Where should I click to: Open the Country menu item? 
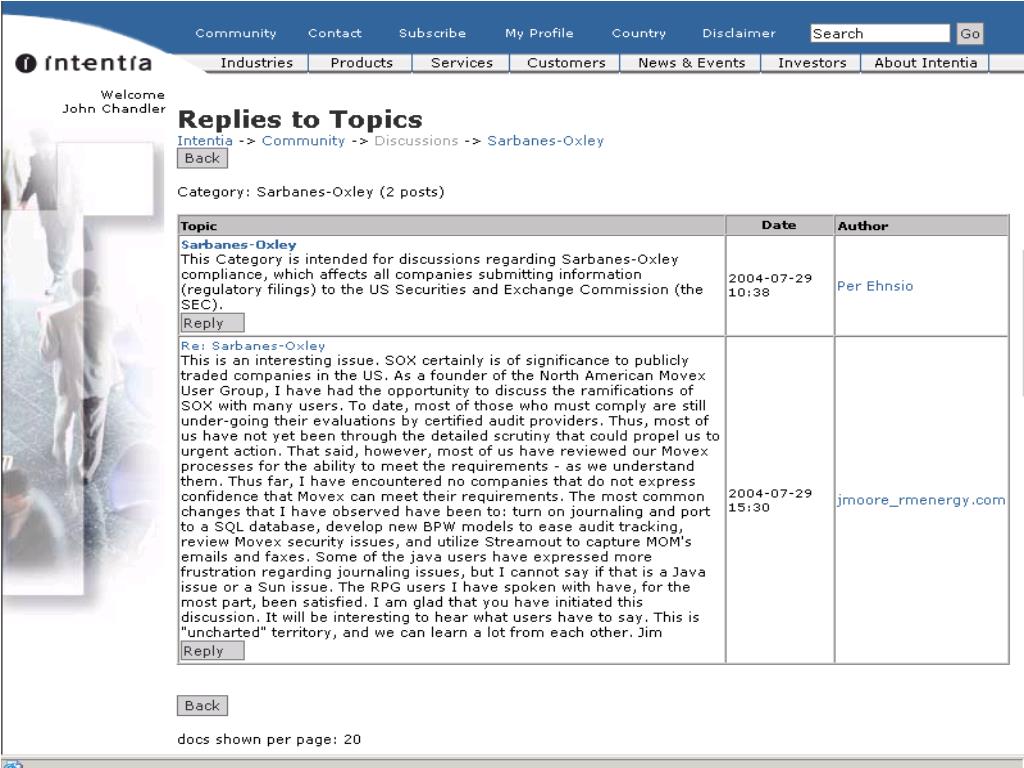pos(639,33)
